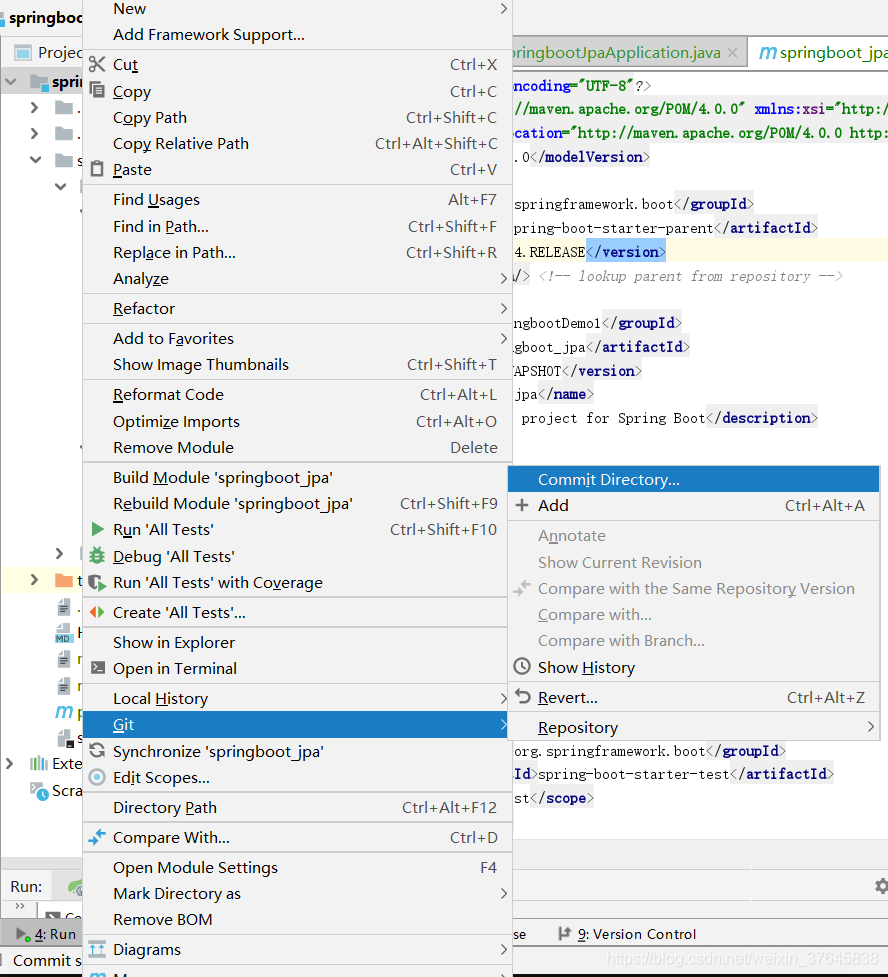The height and width of the screenshot is (977, 888).
Task: Click the green Run 'All Tests' arrow icon
Action: [97, 530]
